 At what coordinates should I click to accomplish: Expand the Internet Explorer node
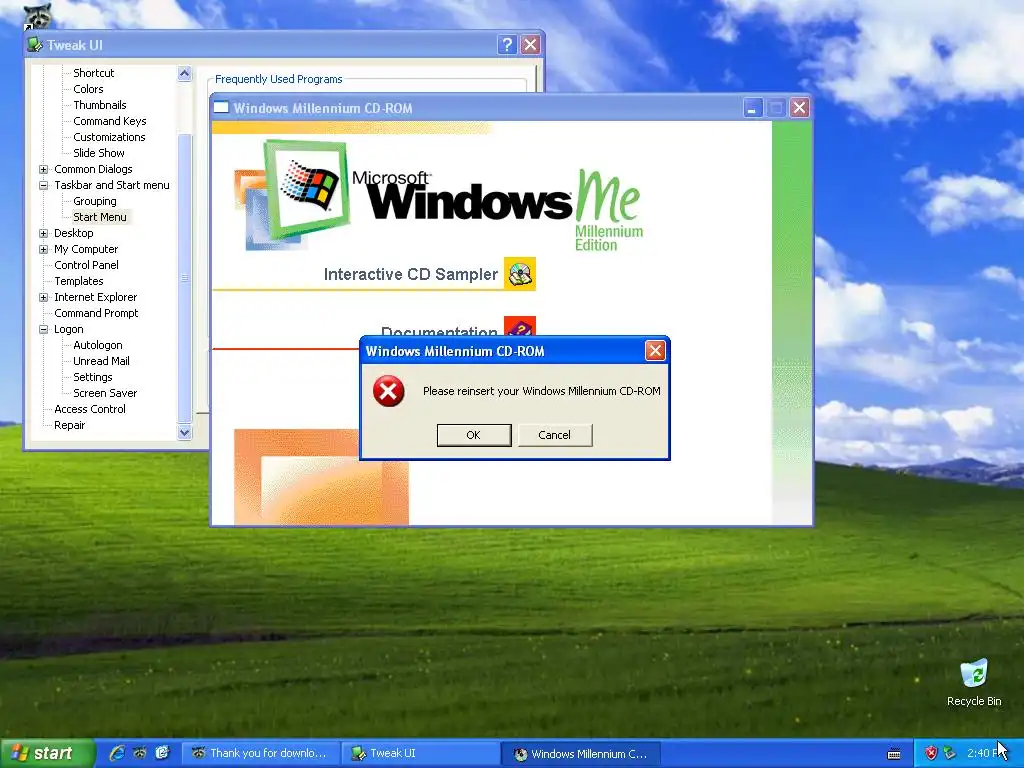[44, 297]
